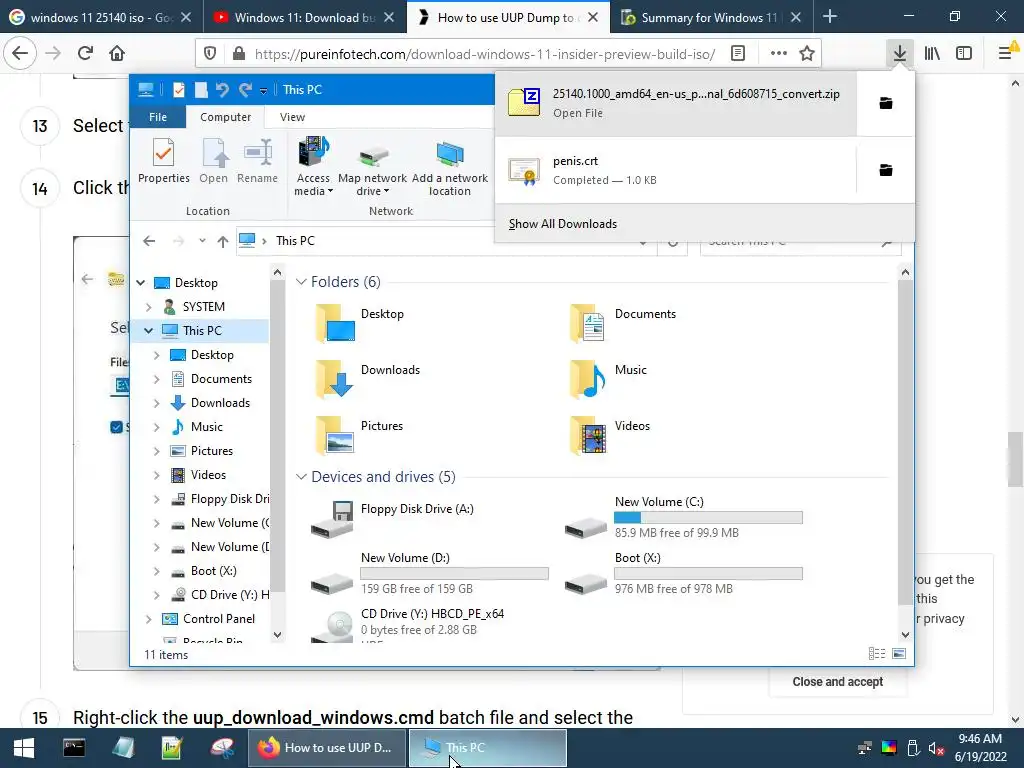Viewport: 1024px width, 768px height.
Task: Go back in File Explorer
Action: 149,241
